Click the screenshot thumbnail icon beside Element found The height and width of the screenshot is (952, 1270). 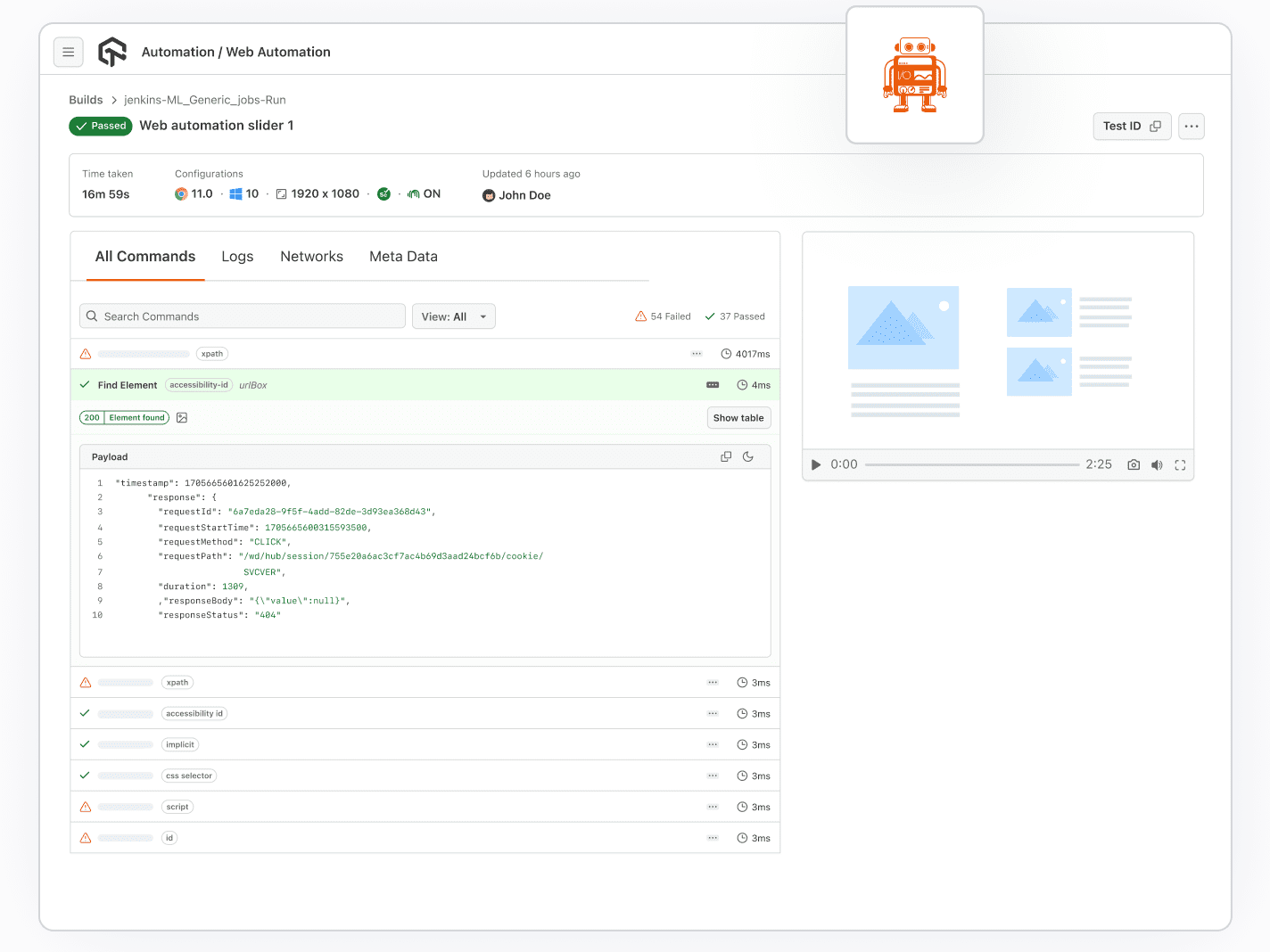[x=182, y=417]
